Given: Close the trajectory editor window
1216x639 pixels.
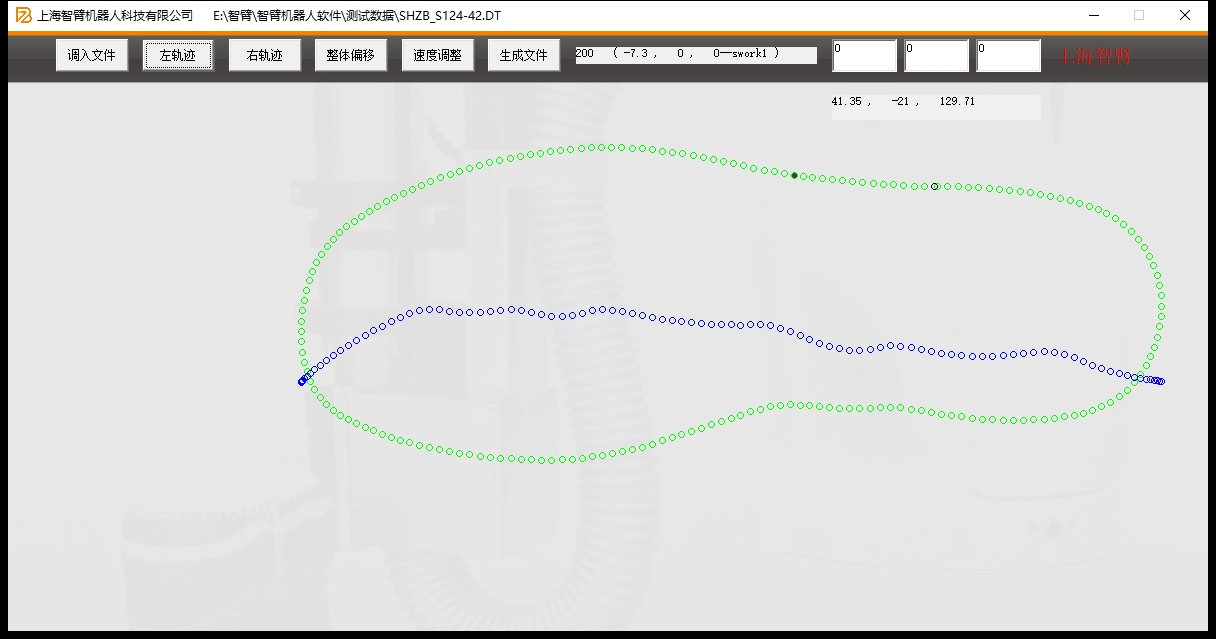Looking at the screenshot, I should 1185,16.
